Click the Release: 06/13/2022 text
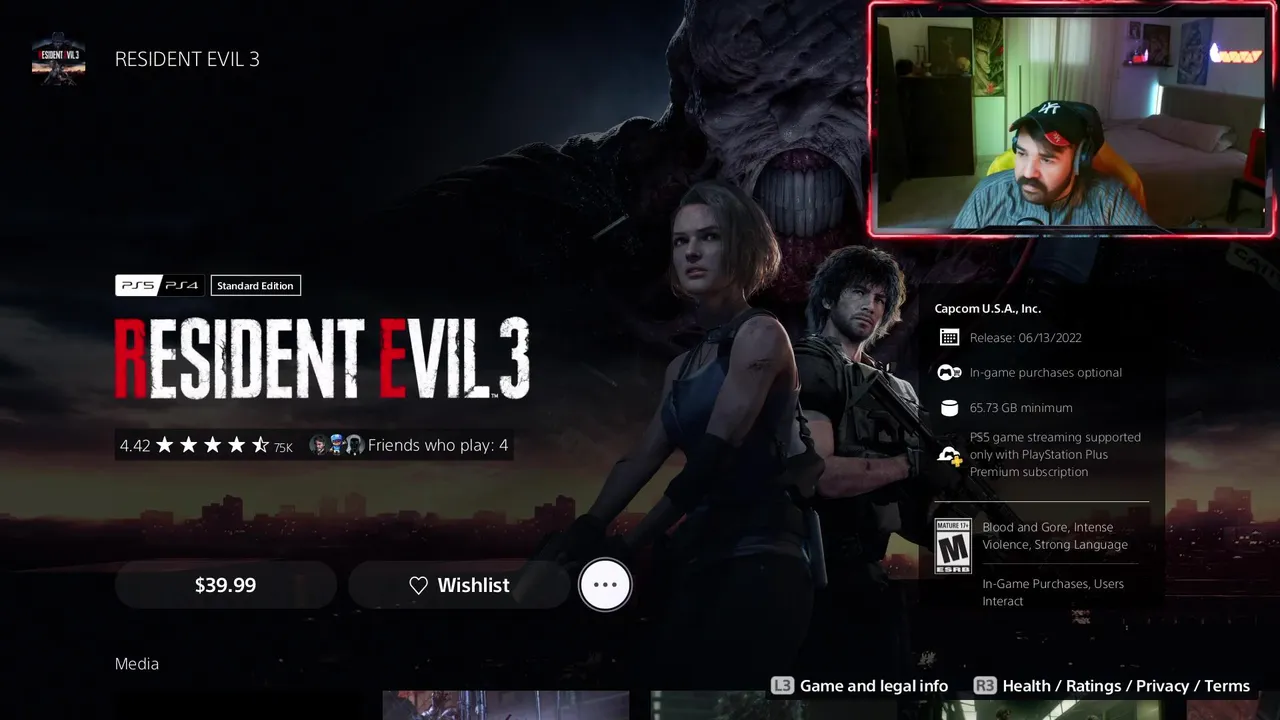 coord(1026,338)
